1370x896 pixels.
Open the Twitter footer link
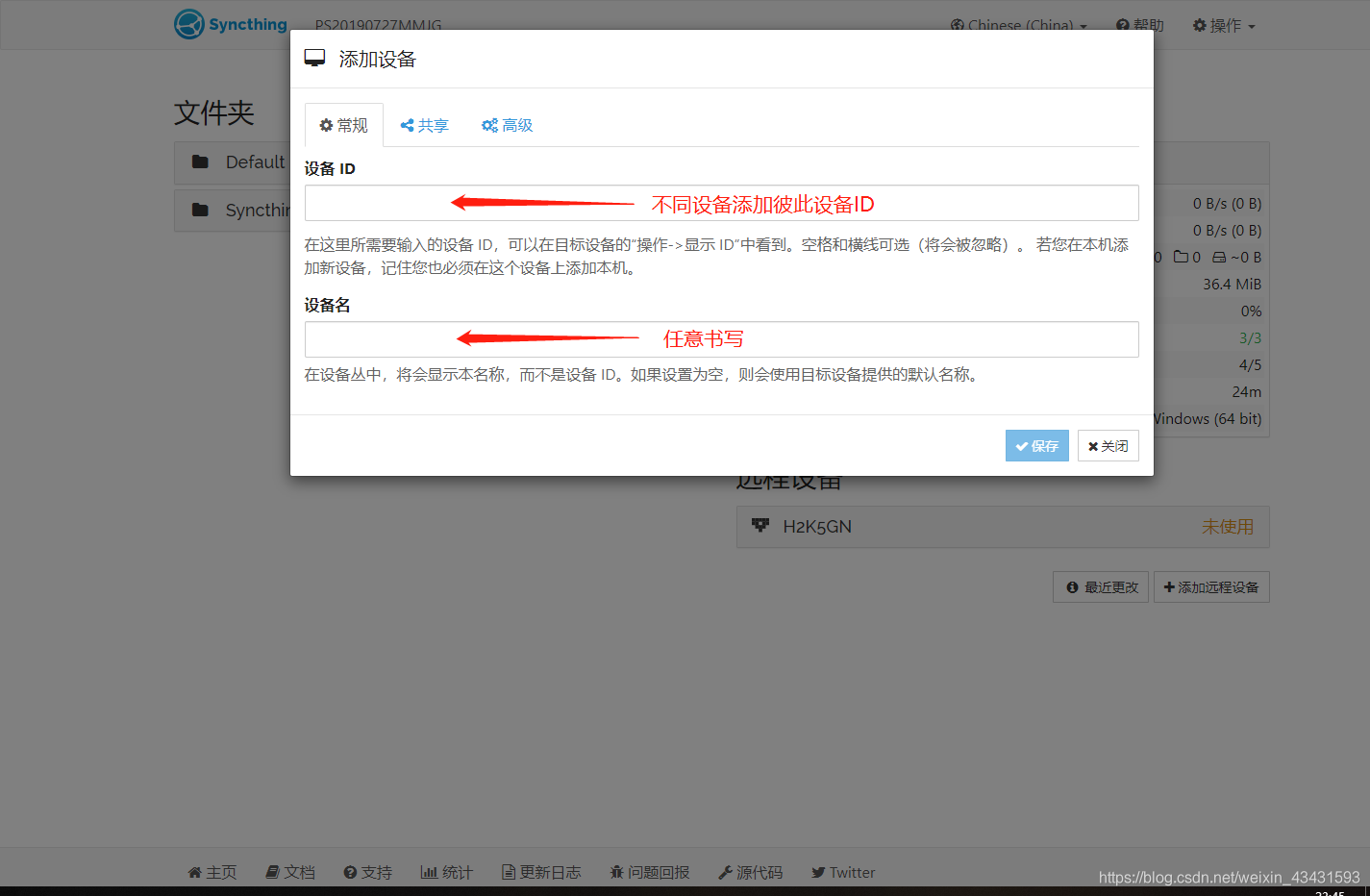(x=843, y=872)
